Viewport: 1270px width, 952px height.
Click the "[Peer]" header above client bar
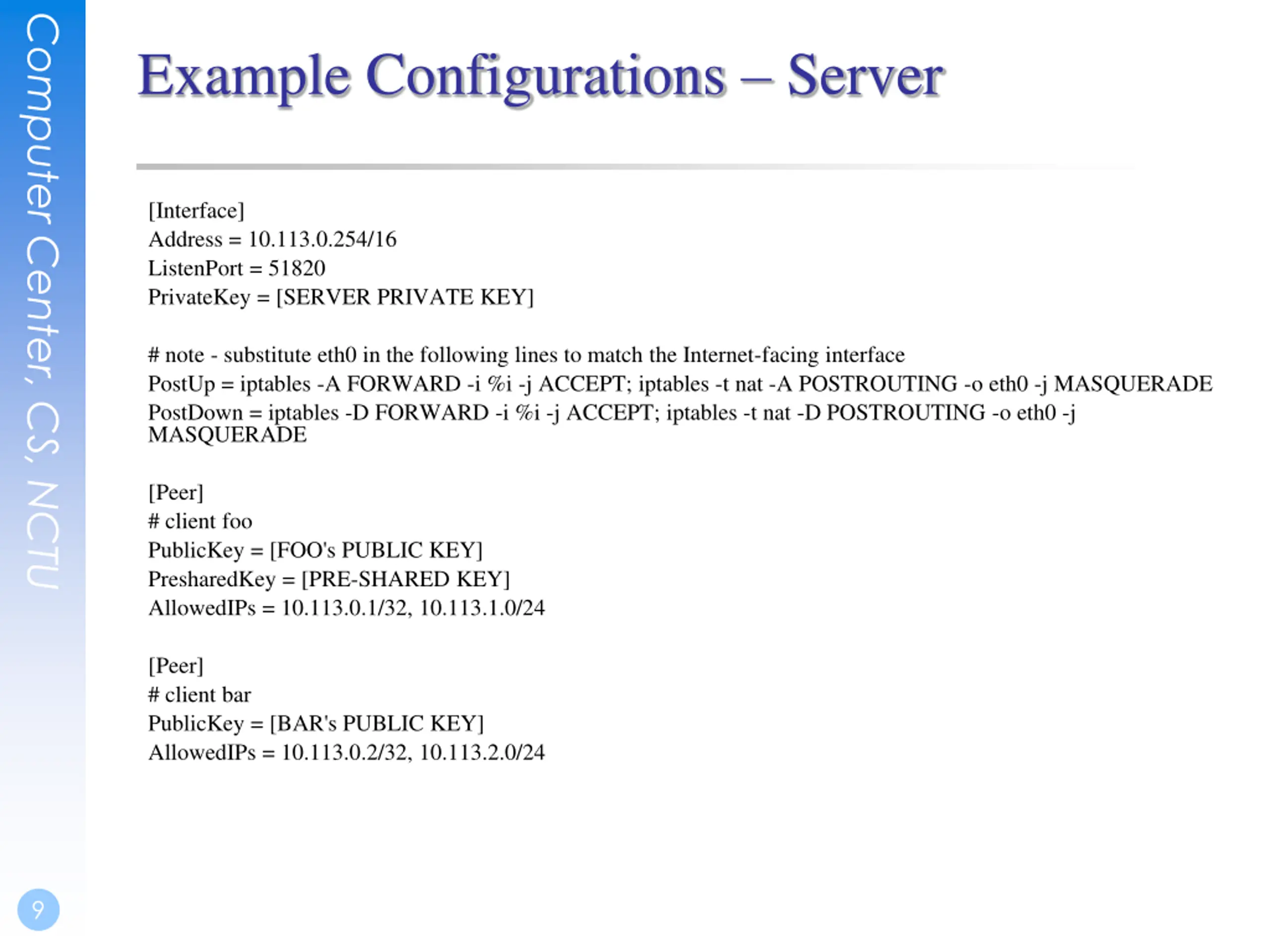[176, 665]
